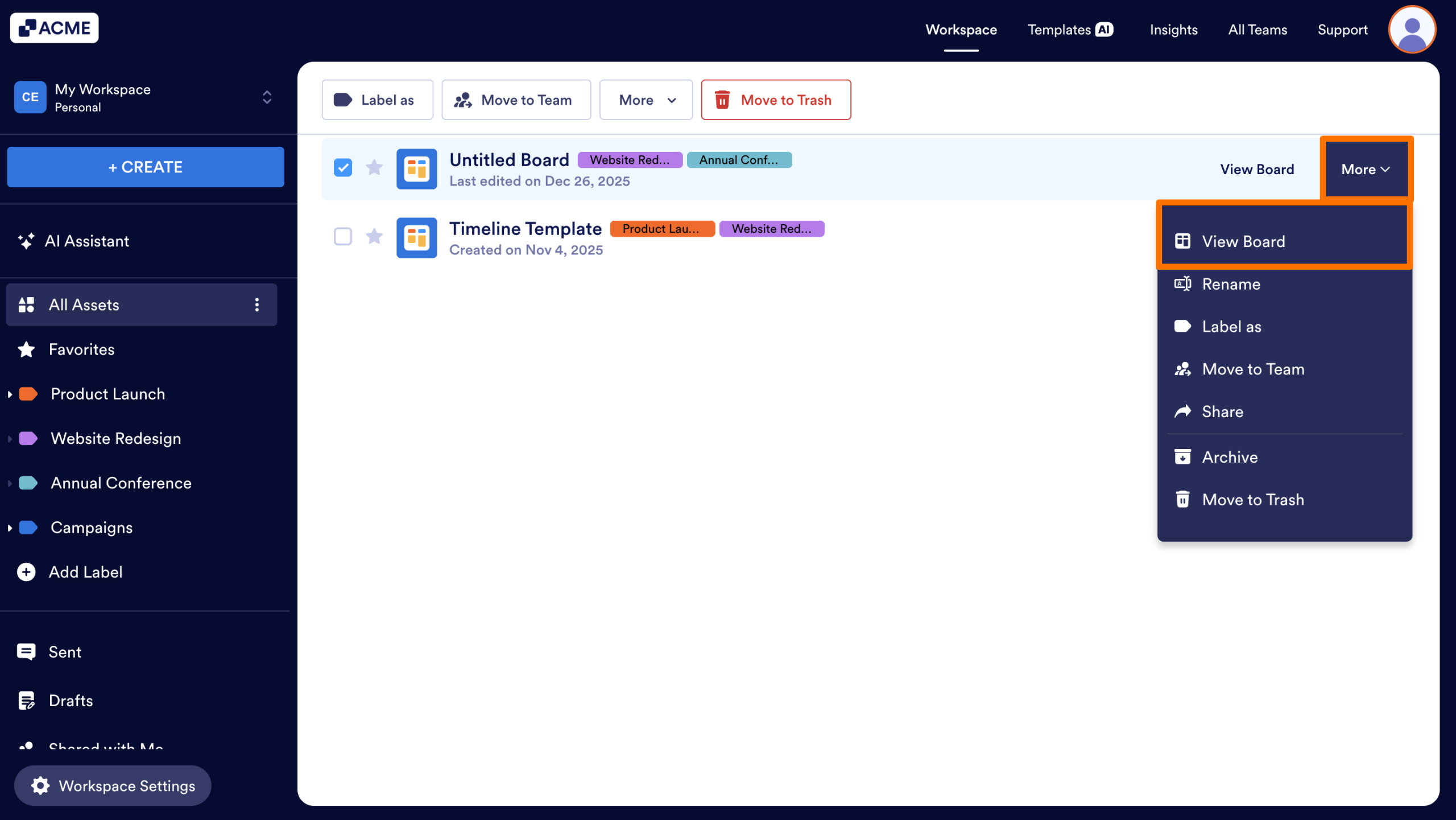The image size is (1456, 820).
Task: Click the purple Website Redesign label swatch
Action: click(28, 439)
